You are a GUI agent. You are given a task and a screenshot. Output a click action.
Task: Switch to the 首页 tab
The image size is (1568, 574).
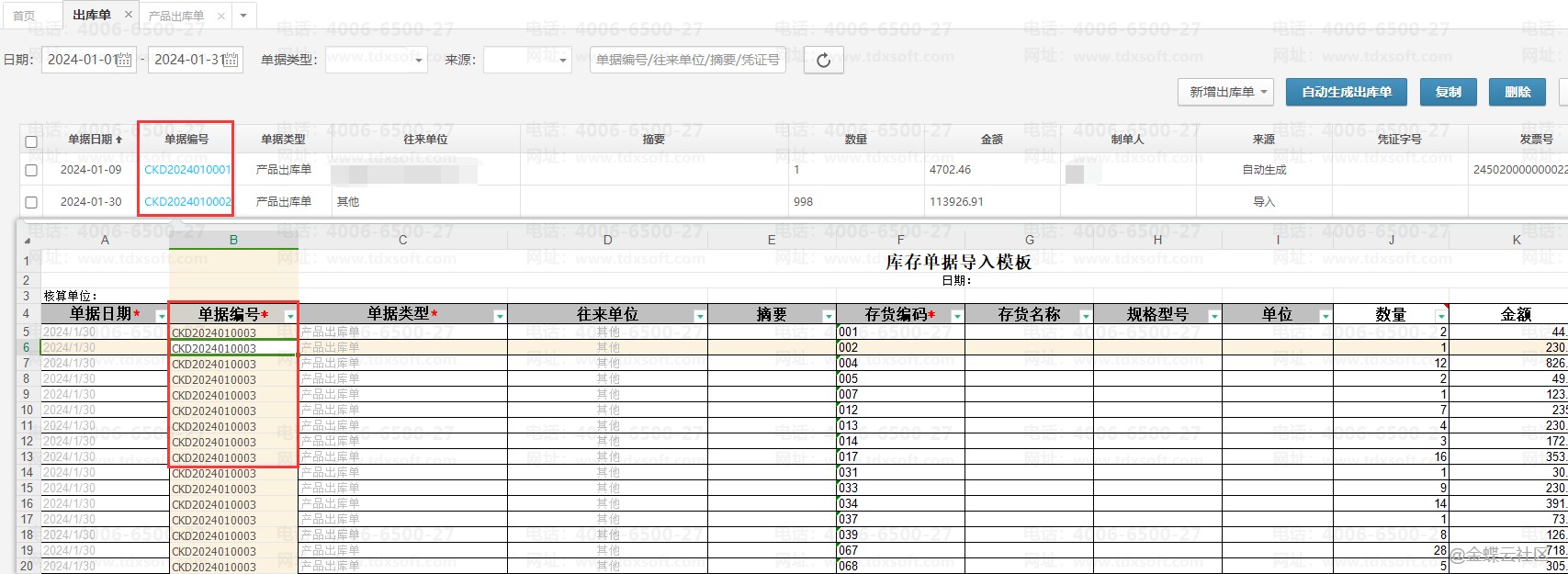(24, 16)
